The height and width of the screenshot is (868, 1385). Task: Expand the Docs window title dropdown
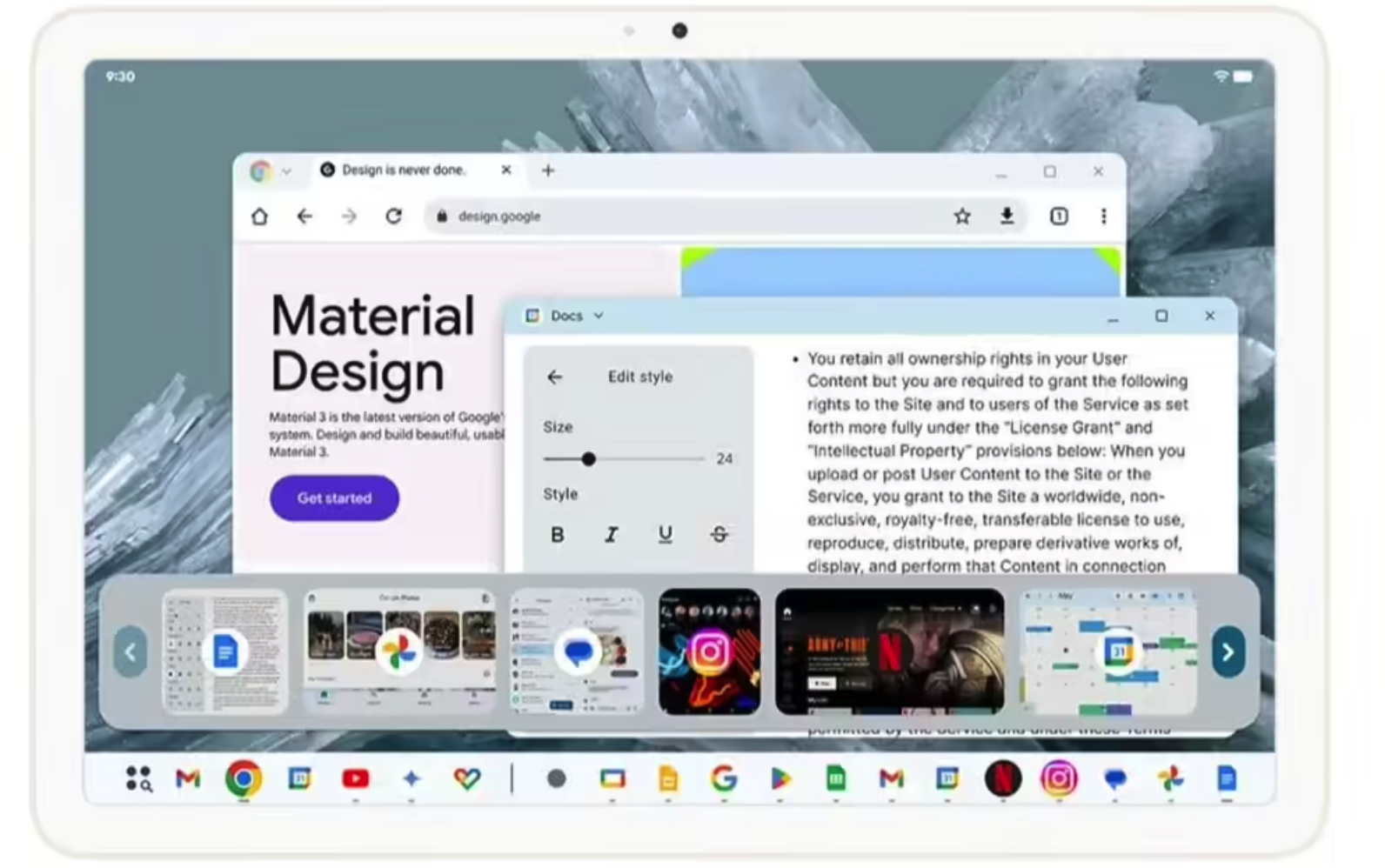599,316
